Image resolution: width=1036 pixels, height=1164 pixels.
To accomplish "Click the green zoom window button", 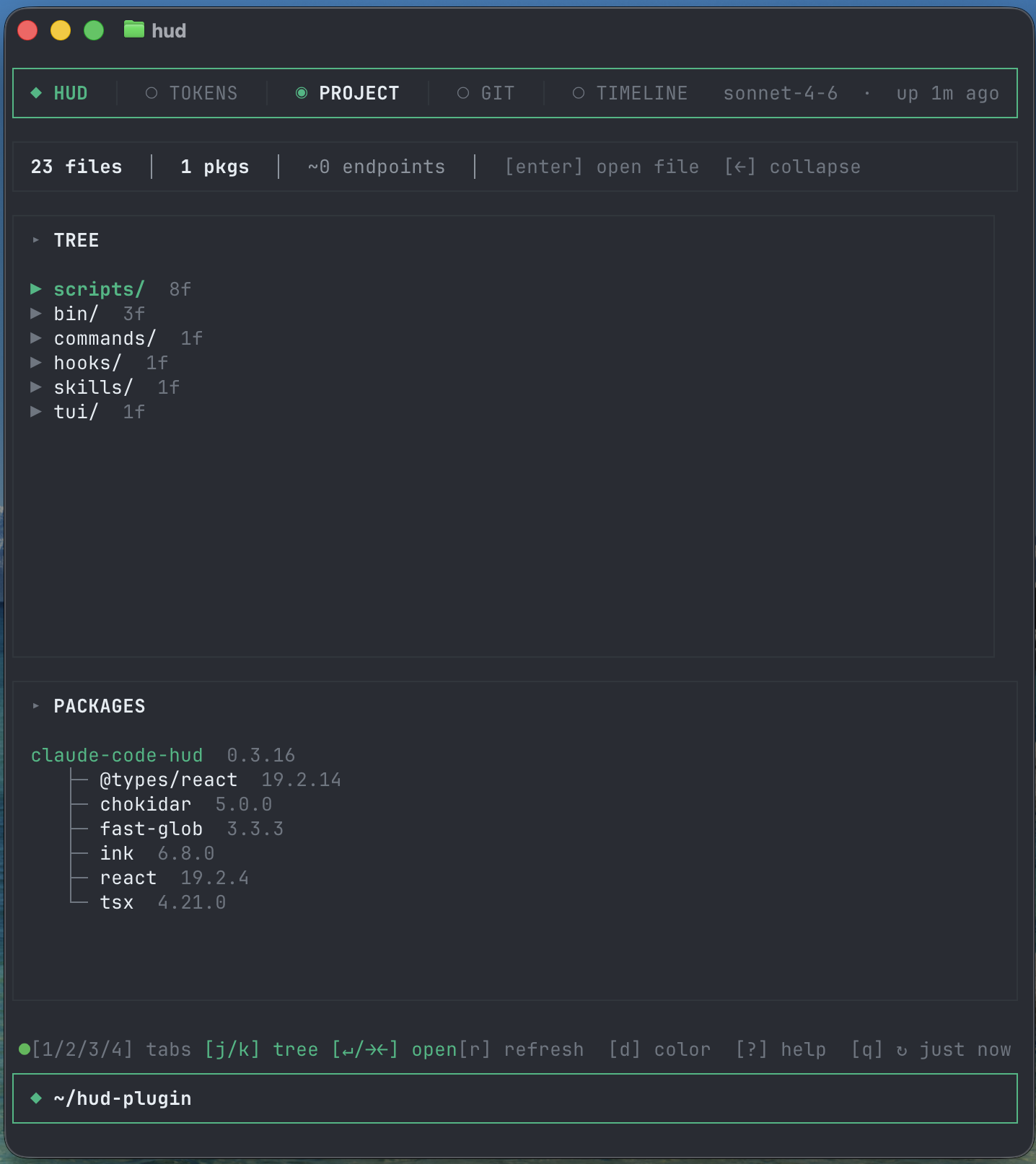I will (94, 30).
